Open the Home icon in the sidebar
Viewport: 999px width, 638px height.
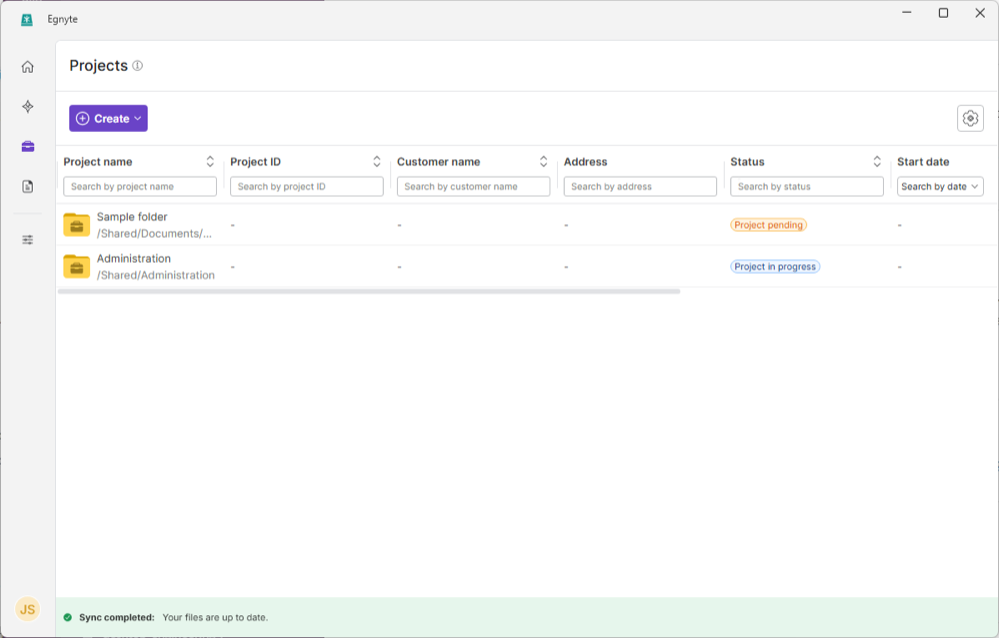pyautogui.click(x=28, y=67)
